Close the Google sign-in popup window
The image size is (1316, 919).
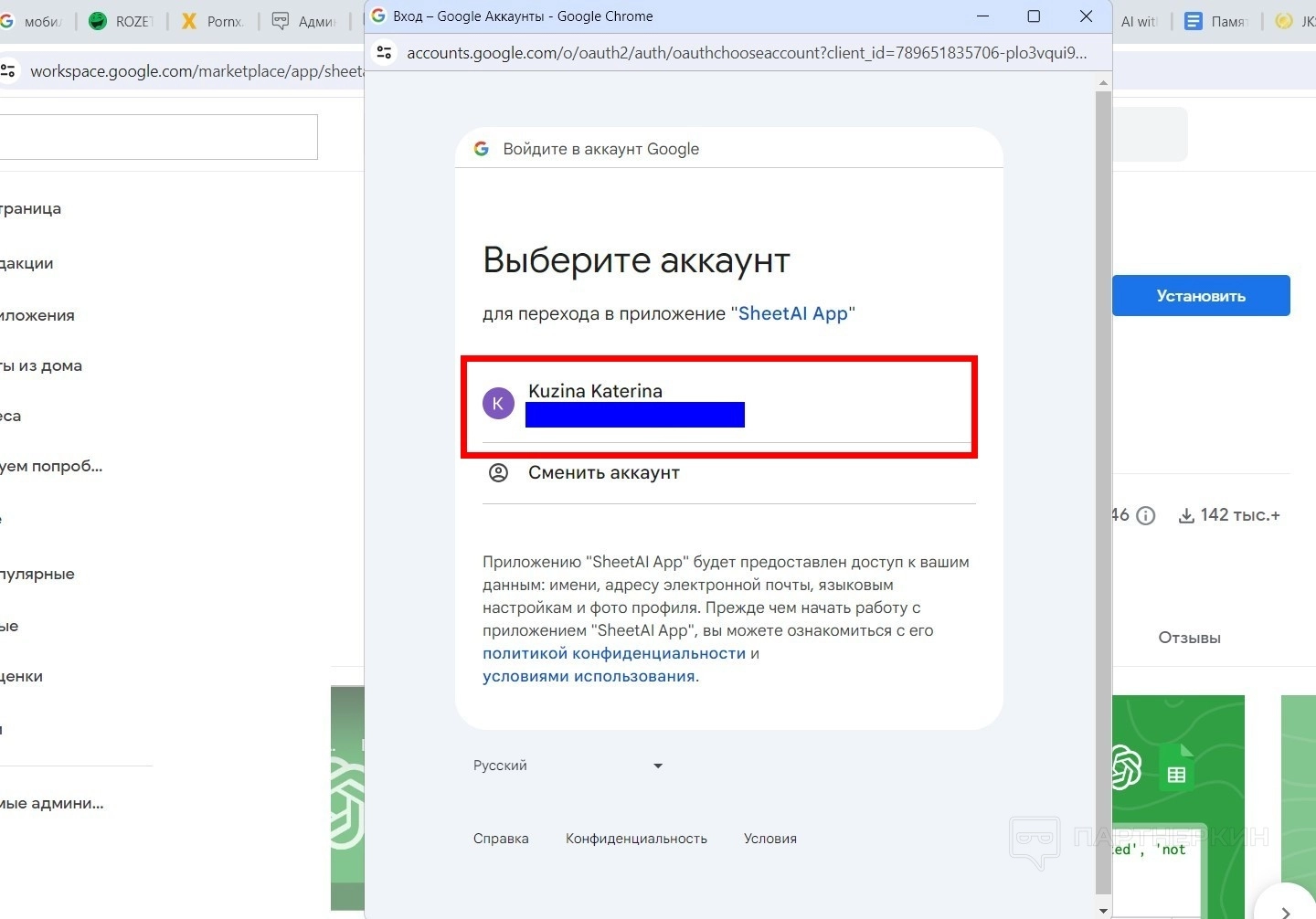pos(1086,16)
